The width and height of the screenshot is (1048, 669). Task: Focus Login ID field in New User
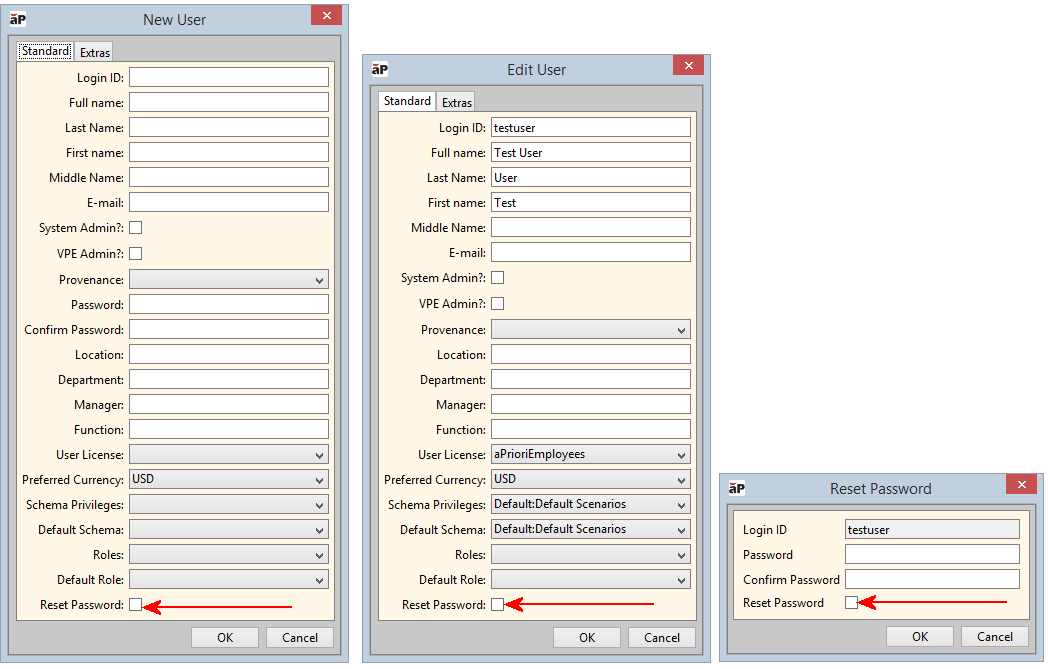tap(228, 77)
